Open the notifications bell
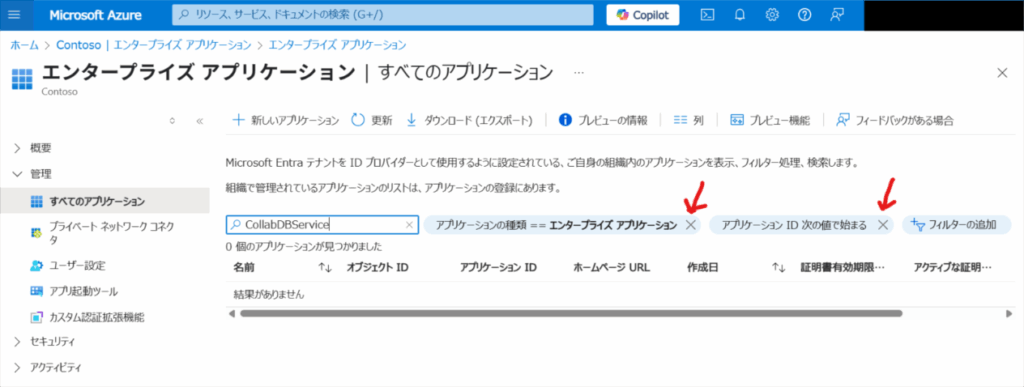The image size is (1024, 387). 739,15
